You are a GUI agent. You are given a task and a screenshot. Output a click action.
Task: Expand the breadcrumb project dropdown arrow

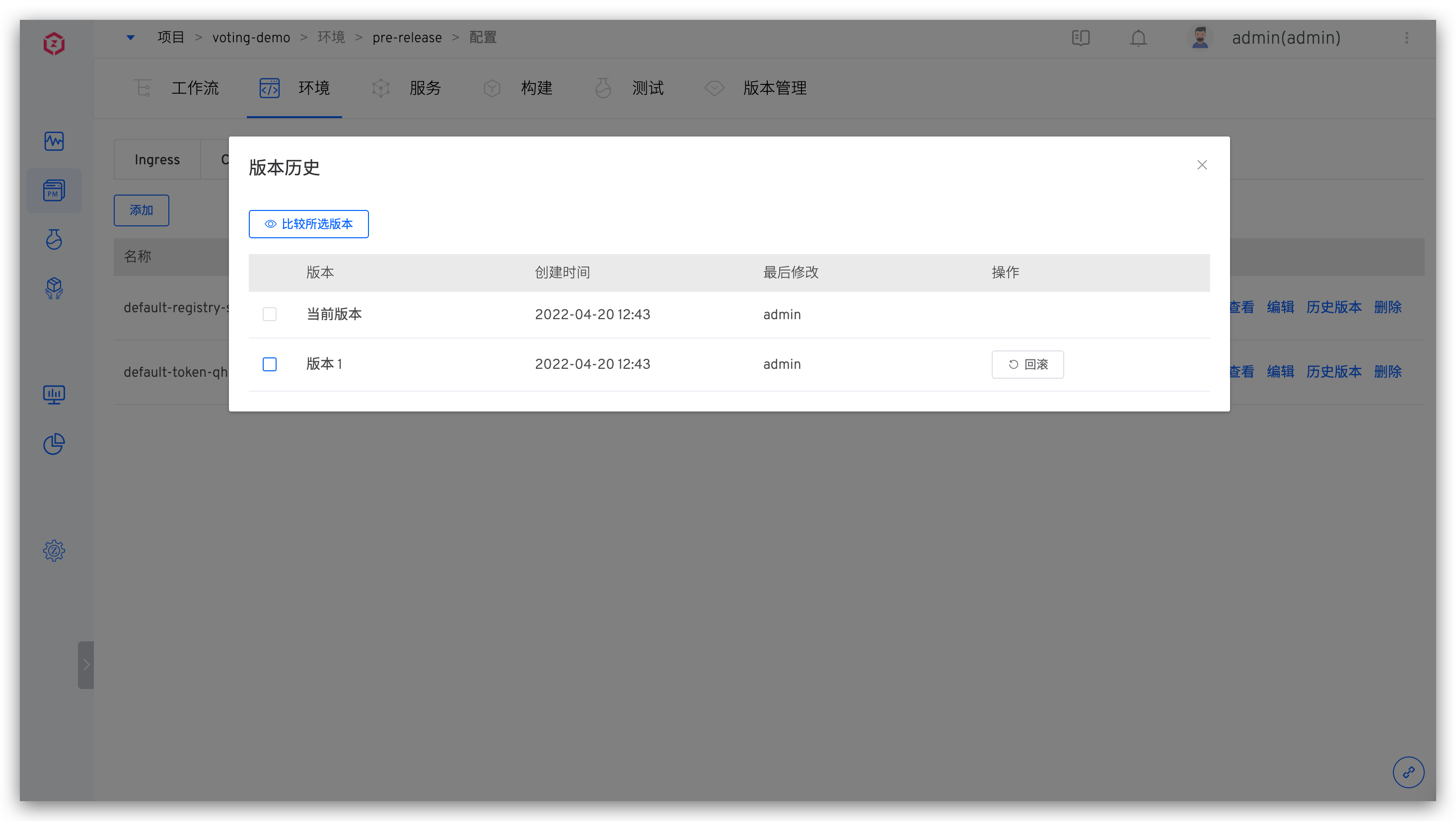pos(131,37)
